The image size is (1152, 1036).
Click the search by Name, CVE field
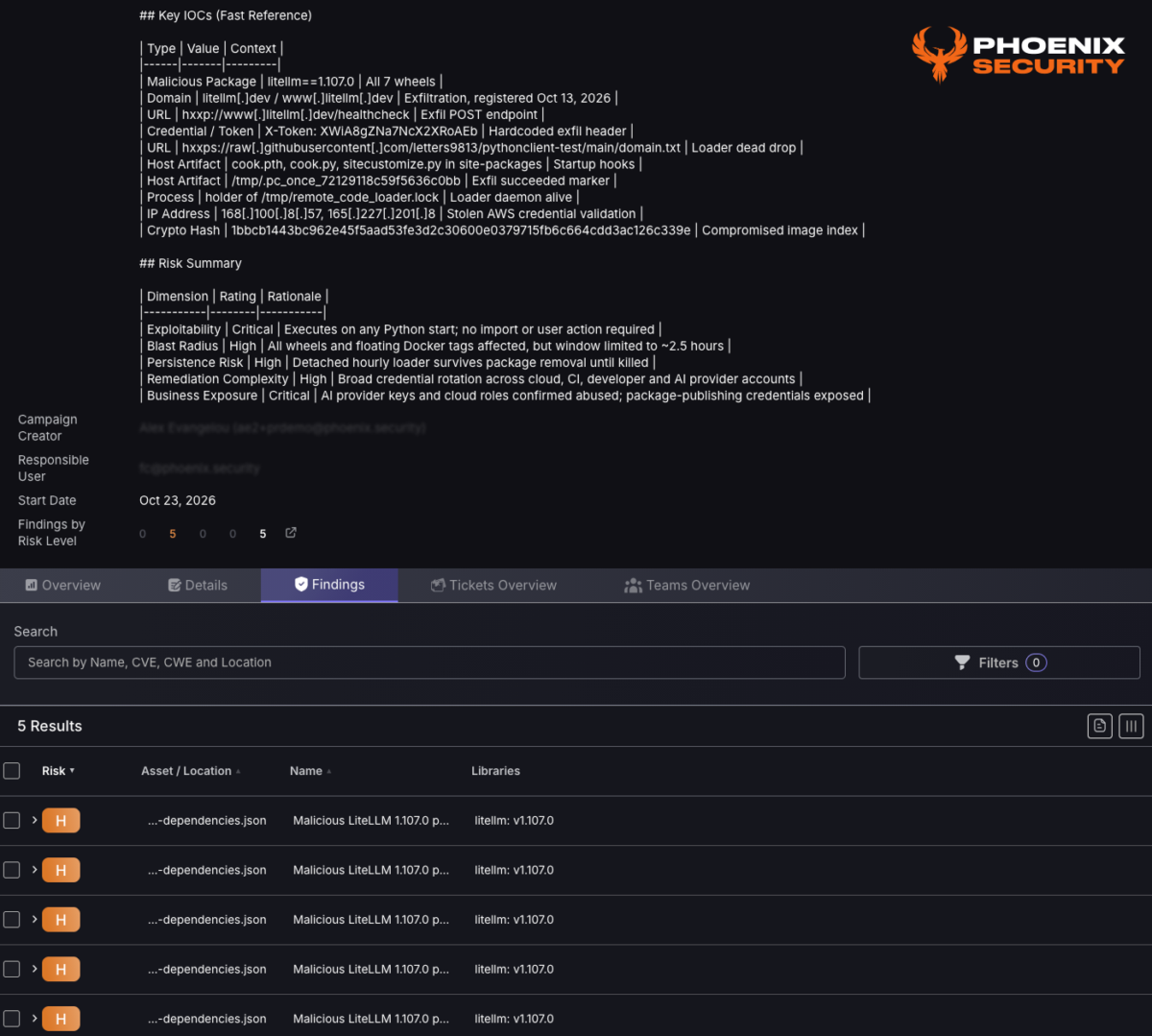point(430,663)
